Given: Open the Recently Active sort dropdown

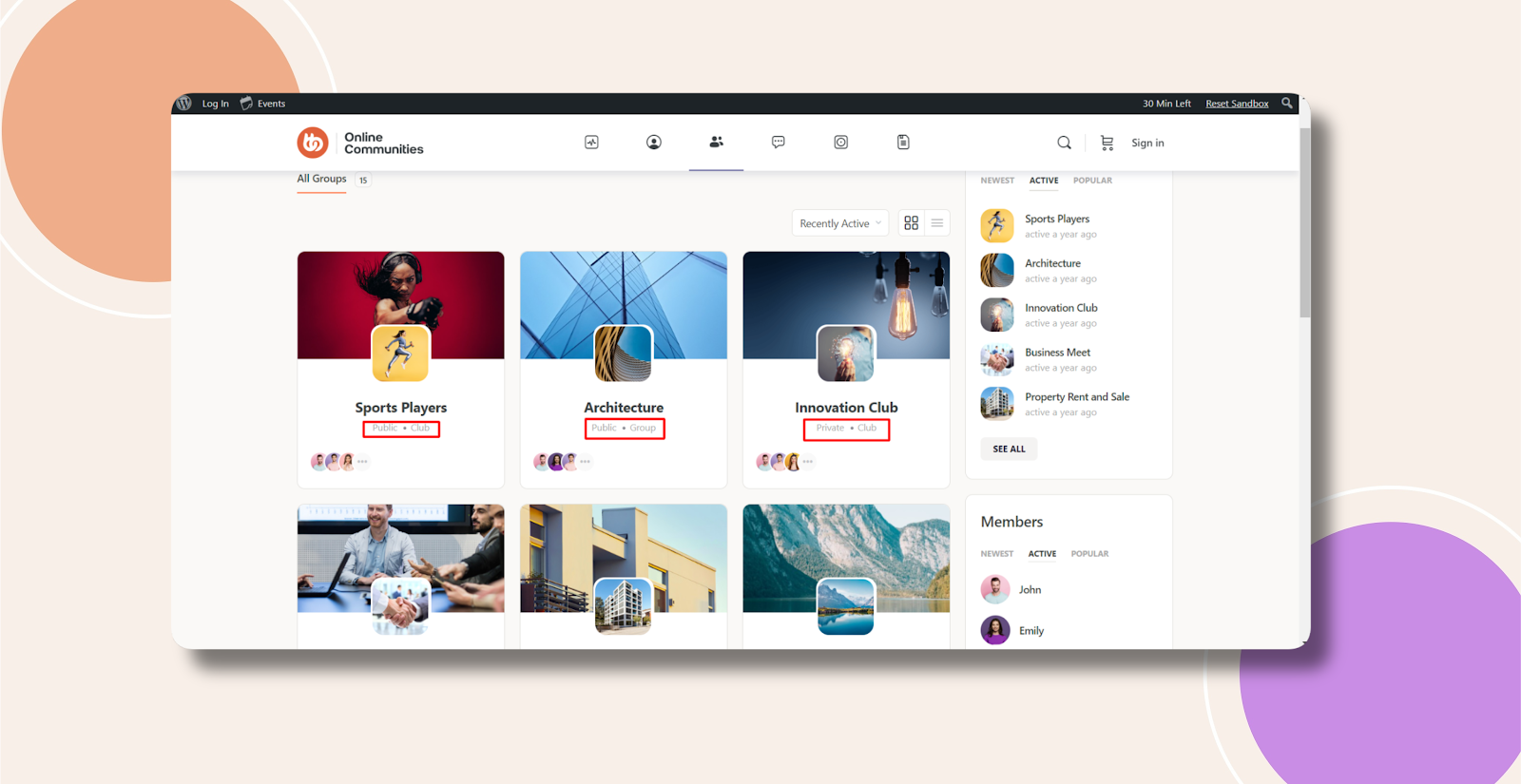Looking at the screenshot, I should click(x=840, y=223).
